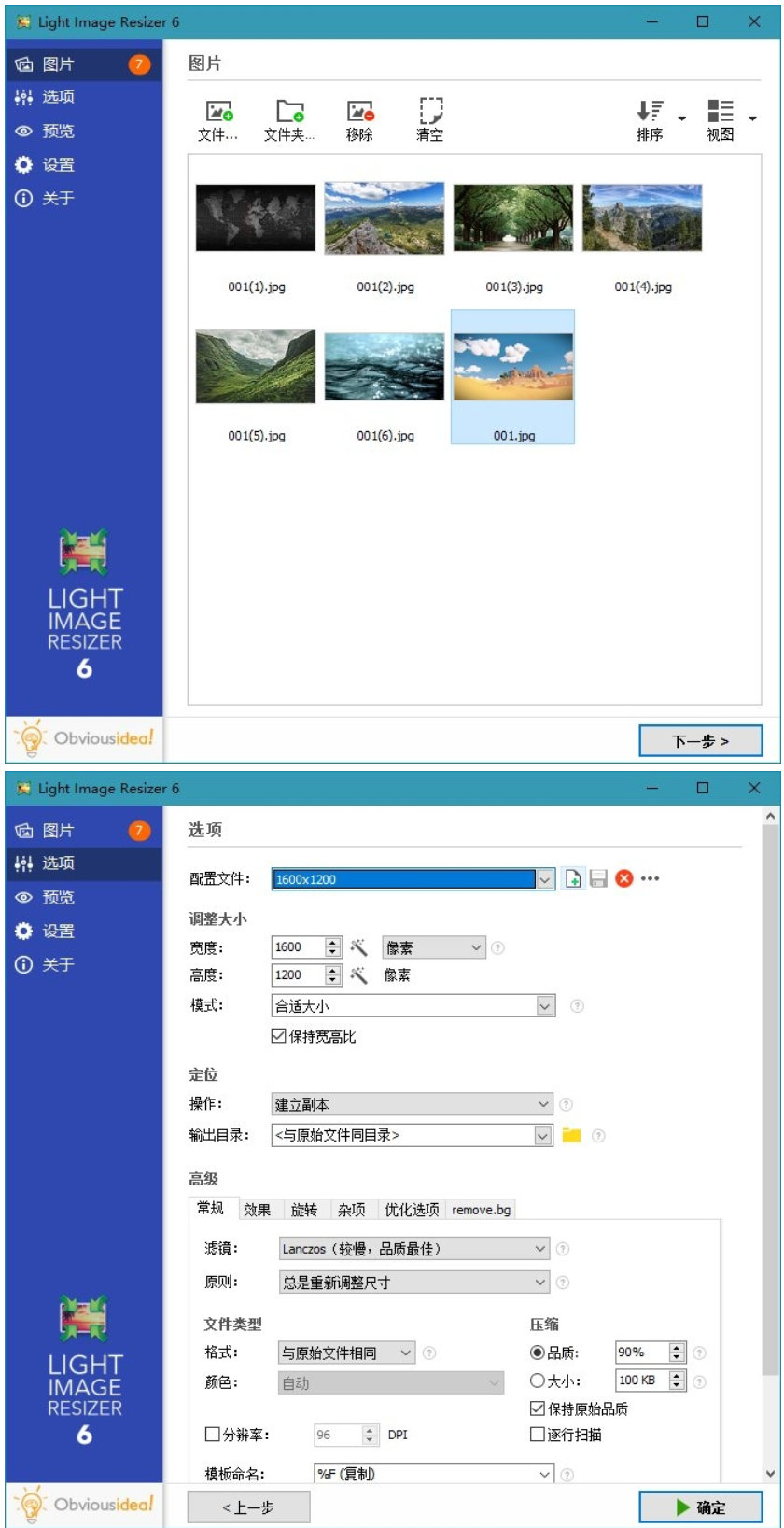Screen dimensions: 784x1528
Task: Click the yellow output folder browse icon
Action: click(571, 1135)
